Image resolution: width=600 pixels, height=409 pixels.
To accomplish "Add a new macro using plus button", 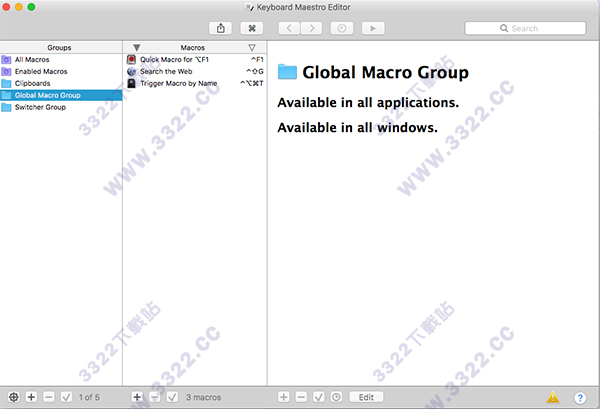I will (x=137, y=397).
